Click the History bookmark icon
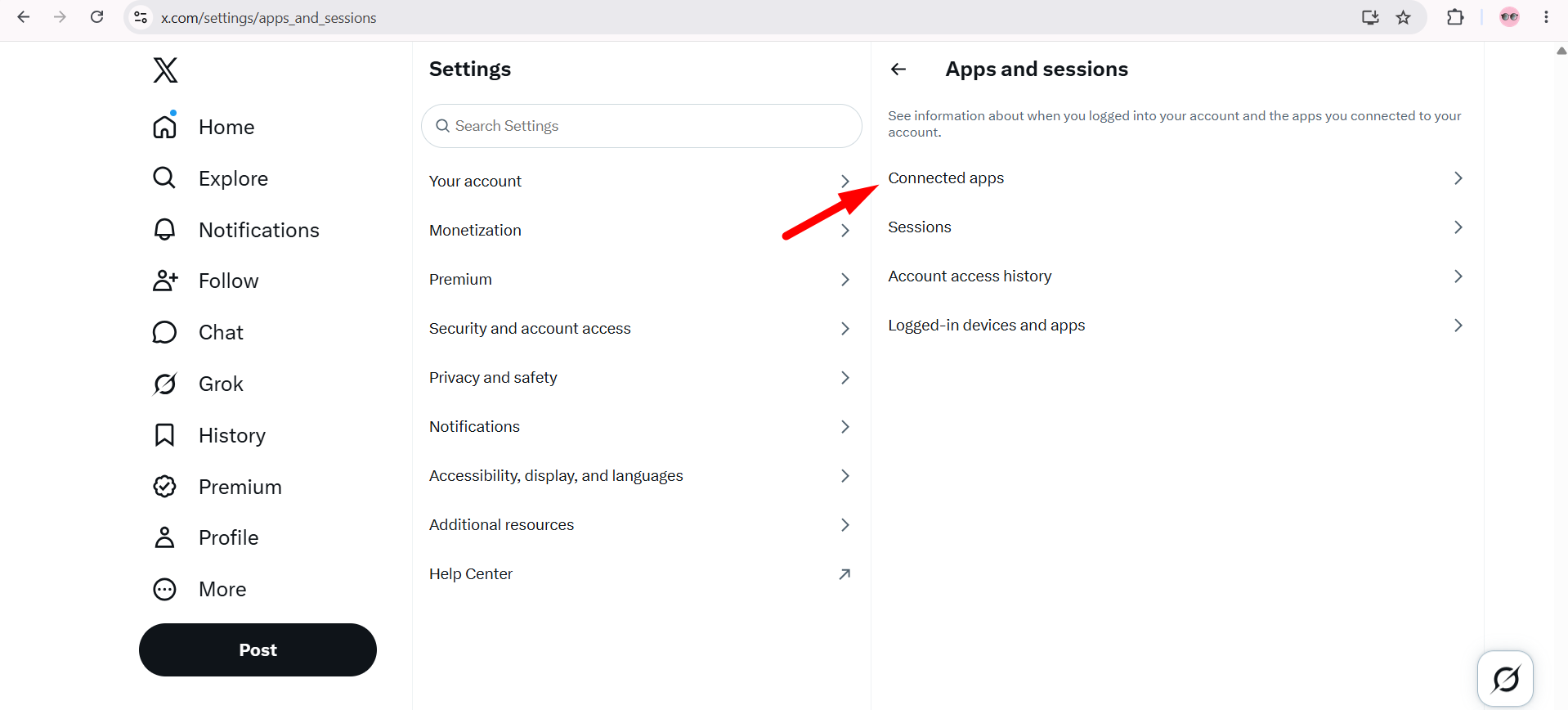 click(x=164, y=435)
